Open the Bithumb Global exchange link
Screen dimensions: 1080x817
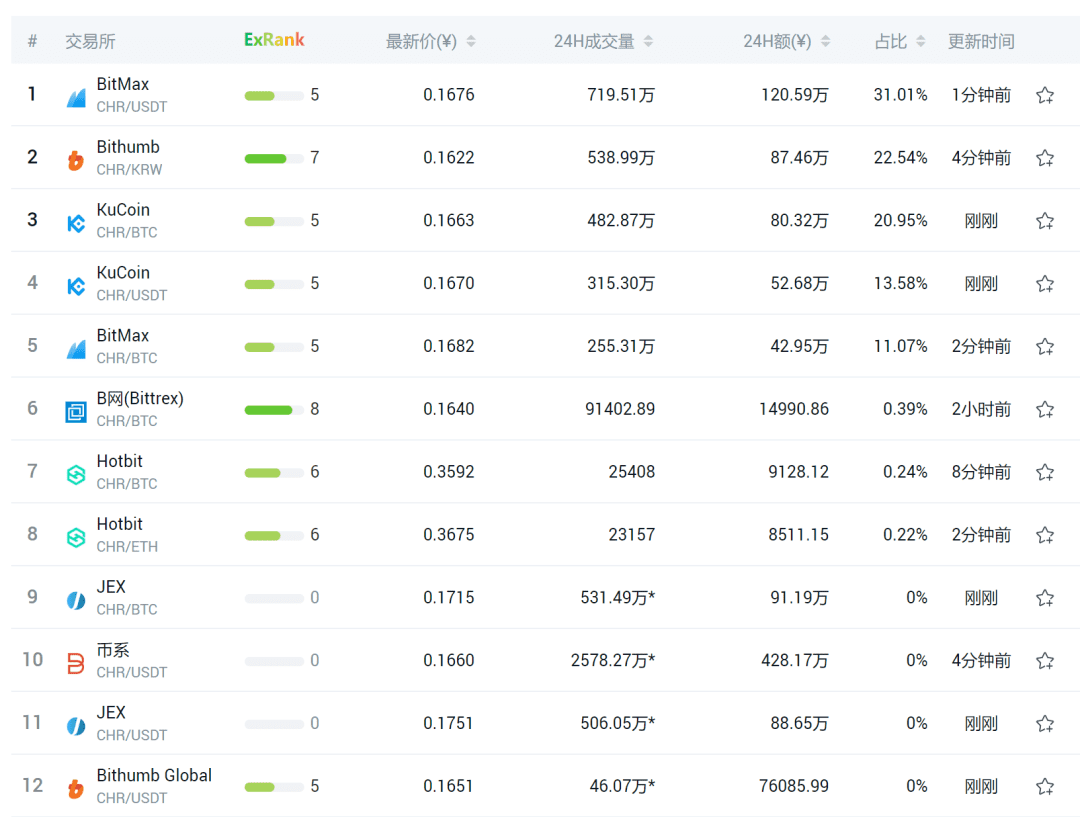pos(154,775)
